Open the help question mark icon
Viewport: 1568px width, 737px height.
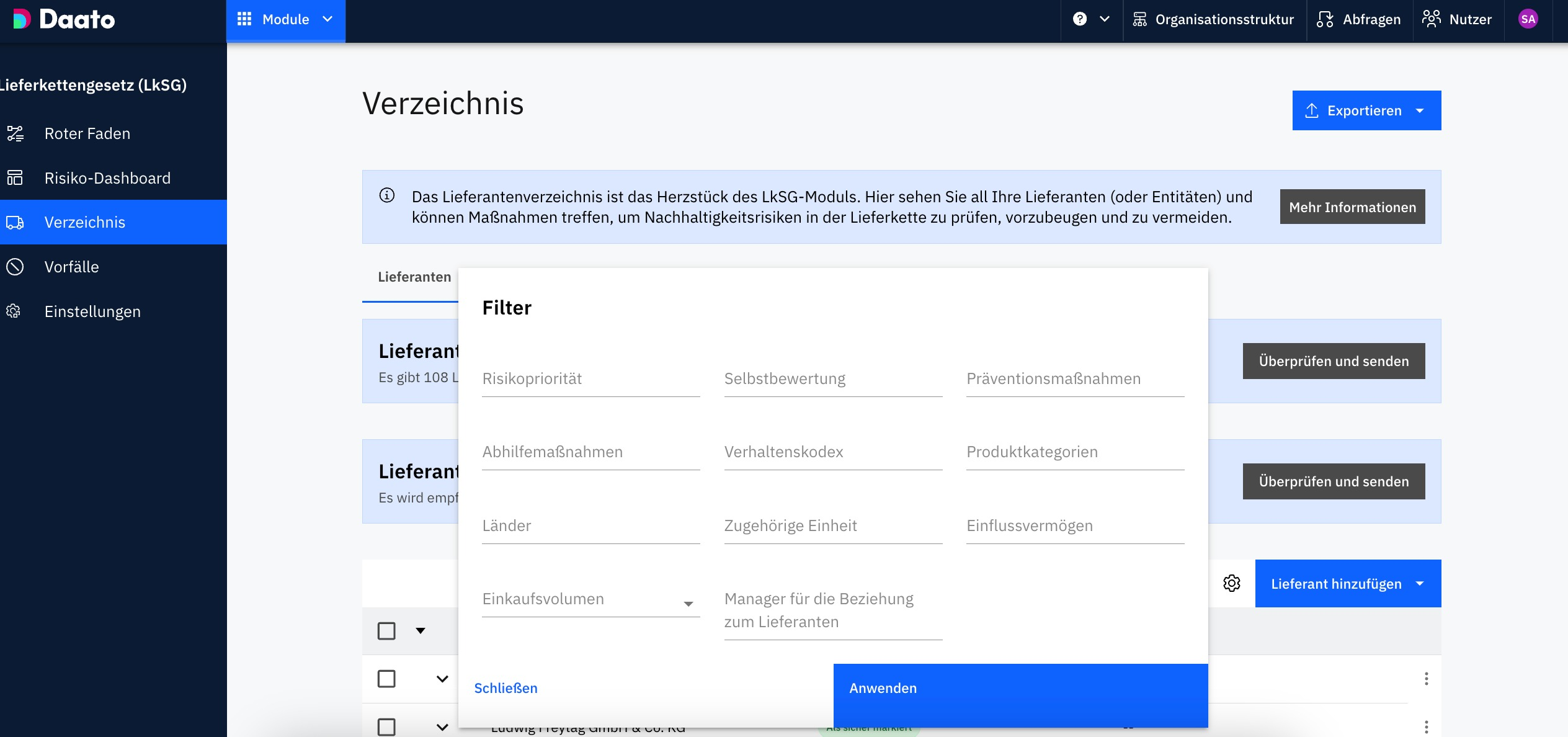(1080, 19)
